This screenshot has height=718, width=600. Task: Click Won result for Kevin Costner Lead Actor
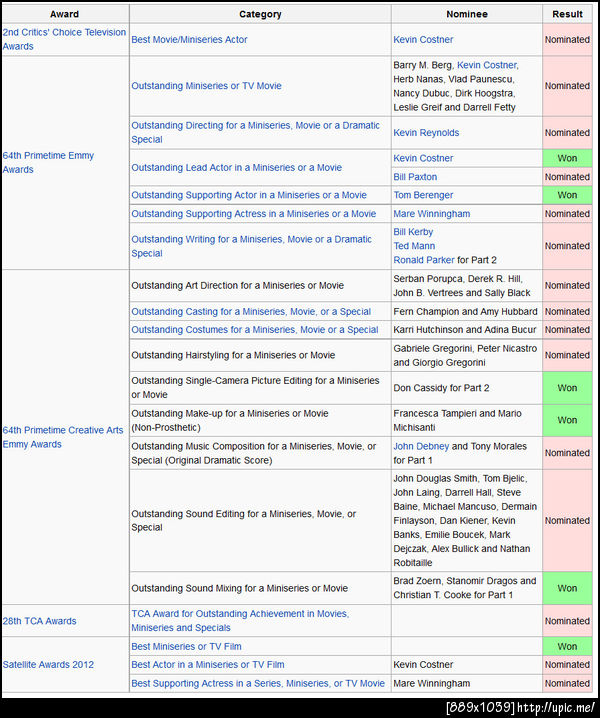pyautogui.click(x=567, y=158)
